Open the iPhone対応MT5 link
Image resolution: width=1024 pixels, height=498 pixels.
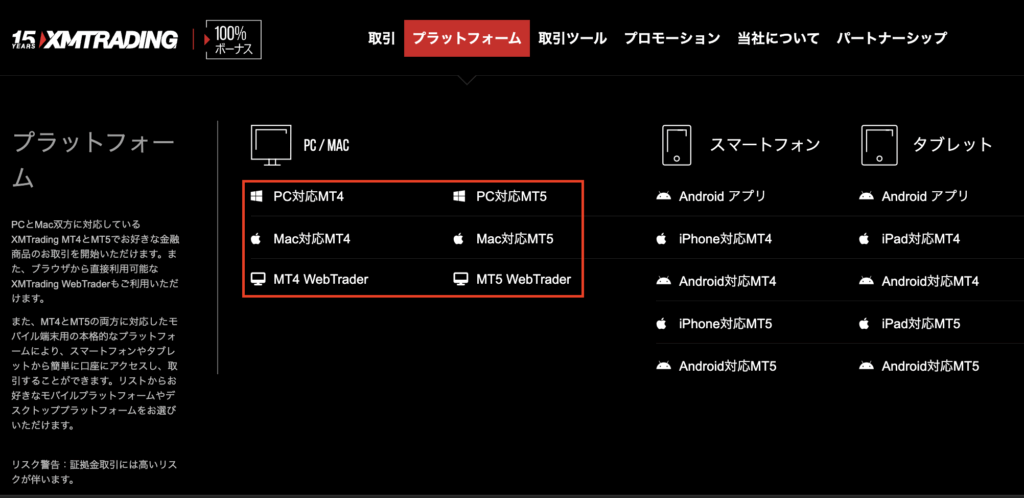tap(726, 323)
